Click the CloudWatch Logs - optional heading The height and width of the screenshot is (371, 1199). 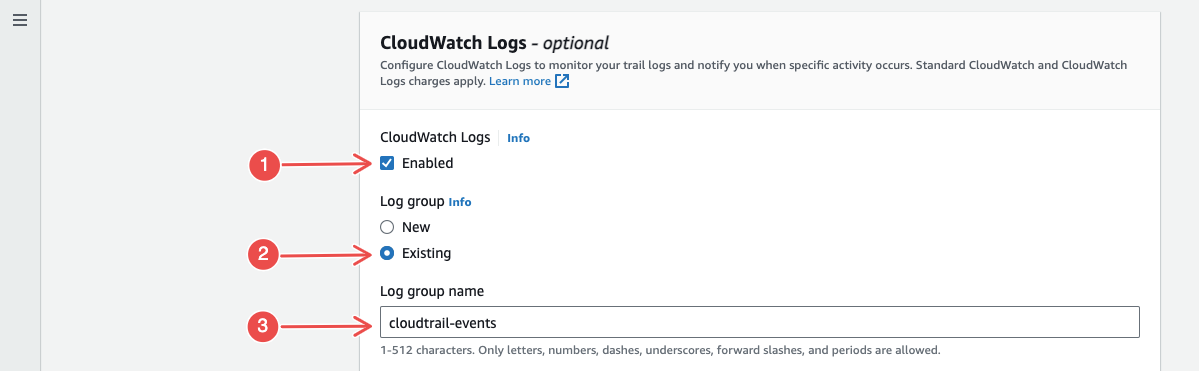[x=494, y=43]
